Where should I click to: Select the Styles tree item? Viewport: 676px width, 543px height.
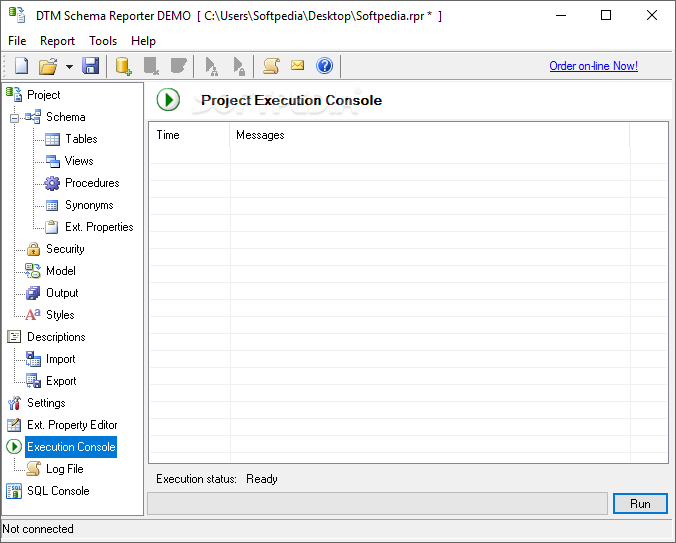pyautogui.click(x=60, y=315)
